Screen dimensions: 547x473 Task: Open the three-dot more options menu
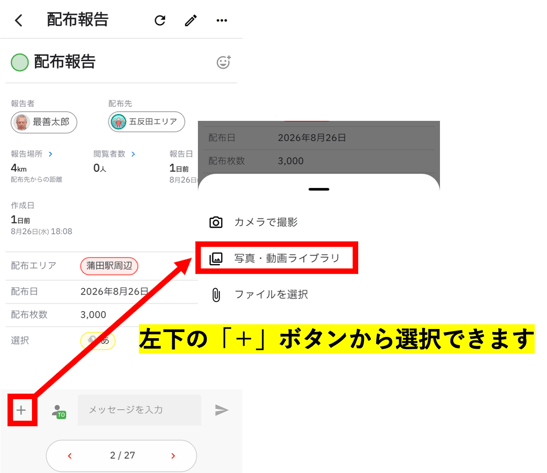222,21
